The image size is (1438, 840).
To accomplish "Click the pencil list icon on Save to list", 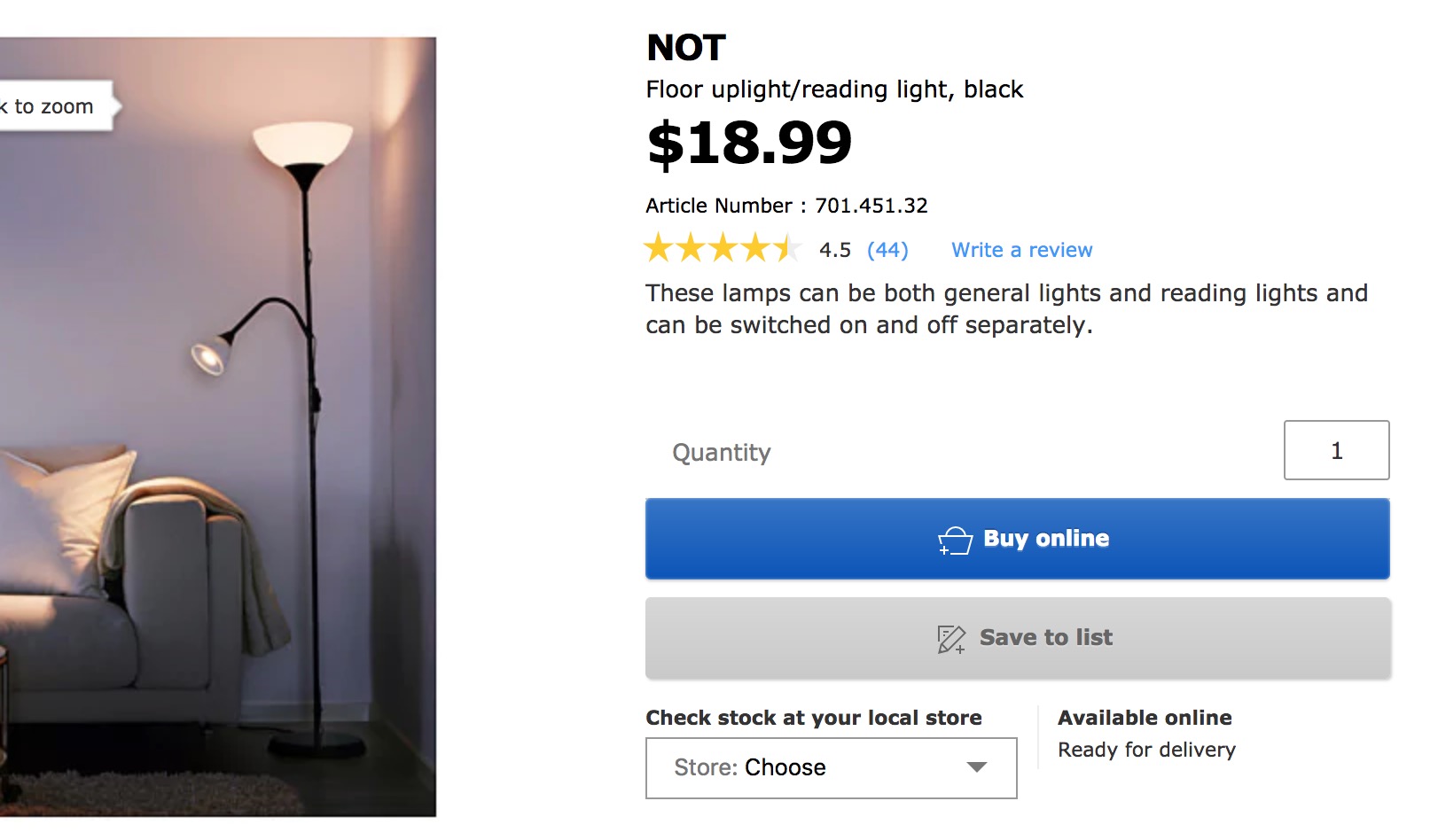I will tap(951, 638).
